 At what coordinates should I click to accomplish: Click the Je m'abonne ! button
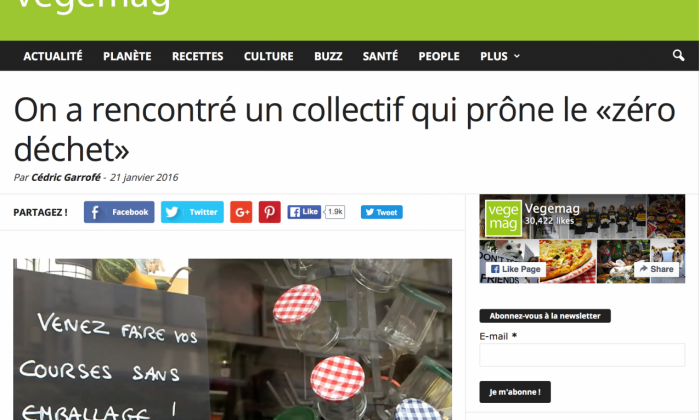(x=515, y=392)
